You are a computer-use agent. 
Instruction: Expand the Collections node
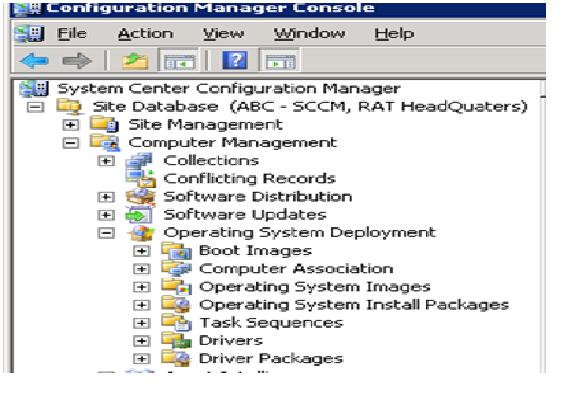tap(106, 161)
